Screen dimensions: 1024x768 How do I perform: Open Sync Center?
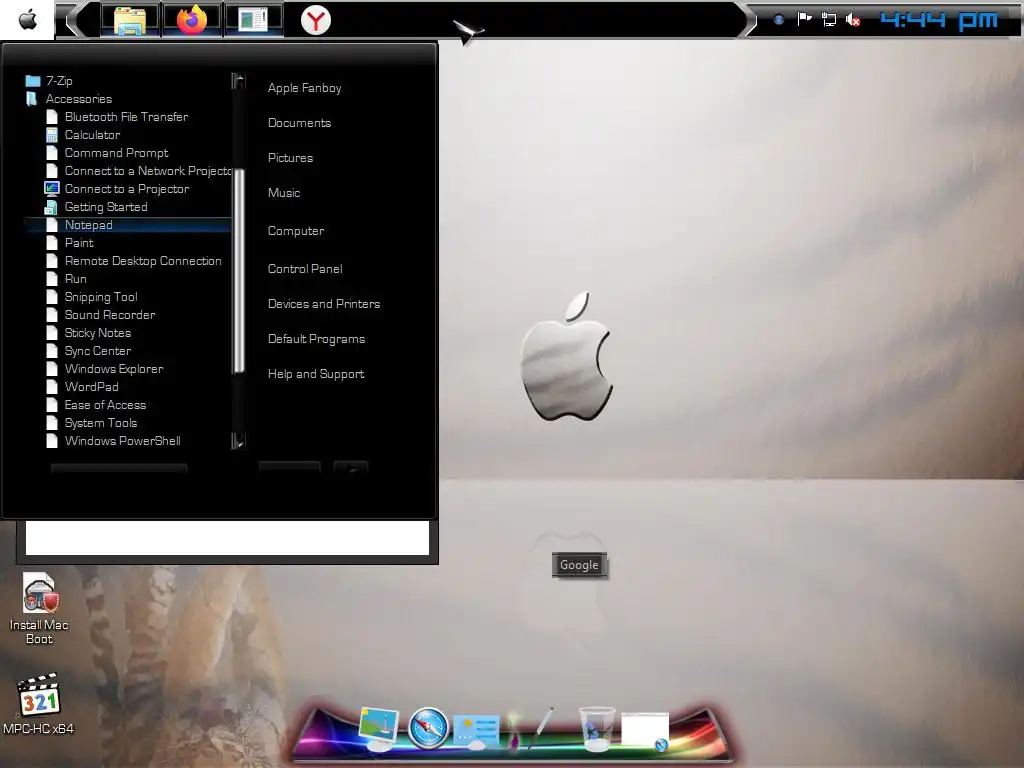coord(97,351)
